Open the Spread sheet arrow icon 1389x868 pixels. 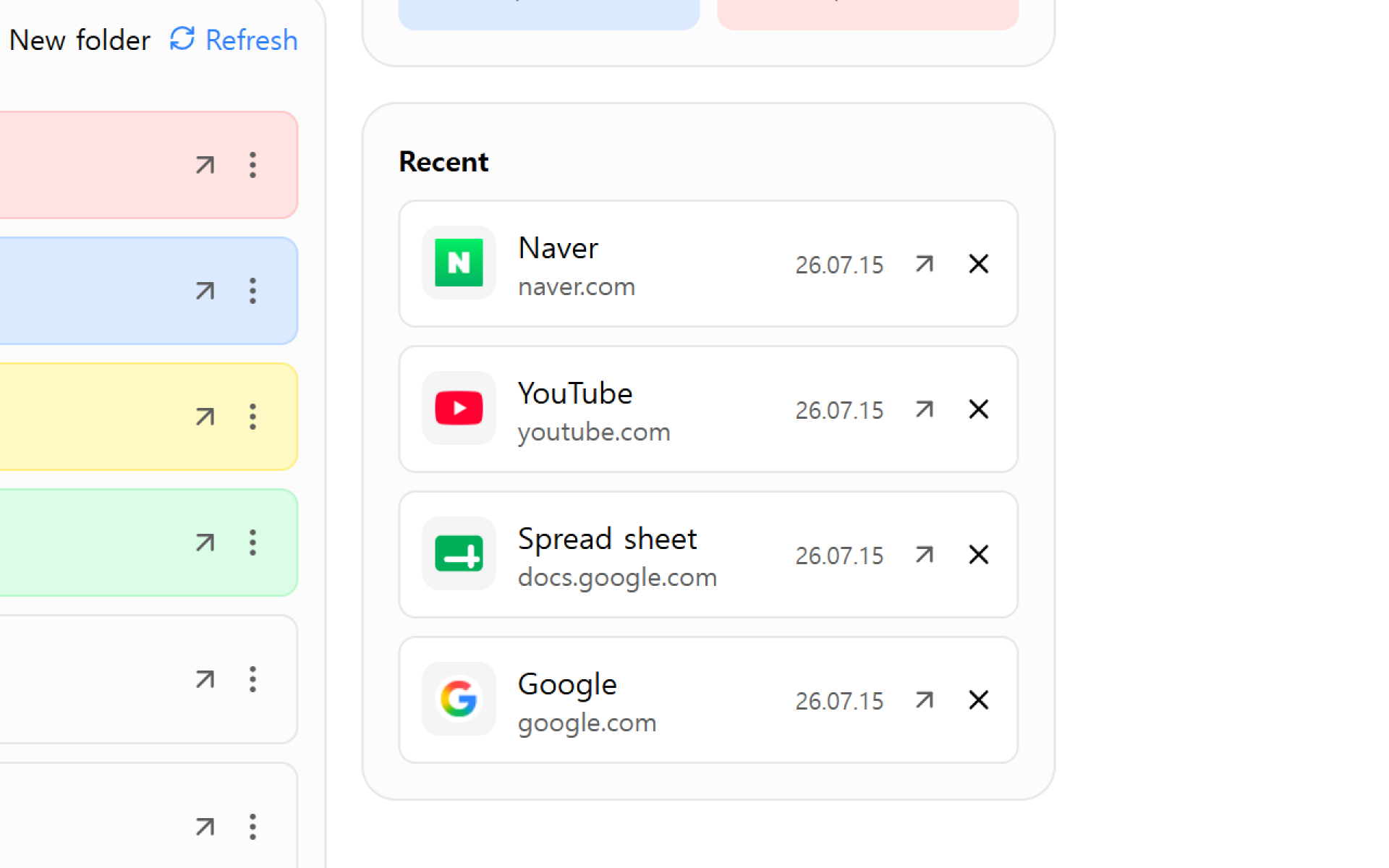click(x=924, y=555)
